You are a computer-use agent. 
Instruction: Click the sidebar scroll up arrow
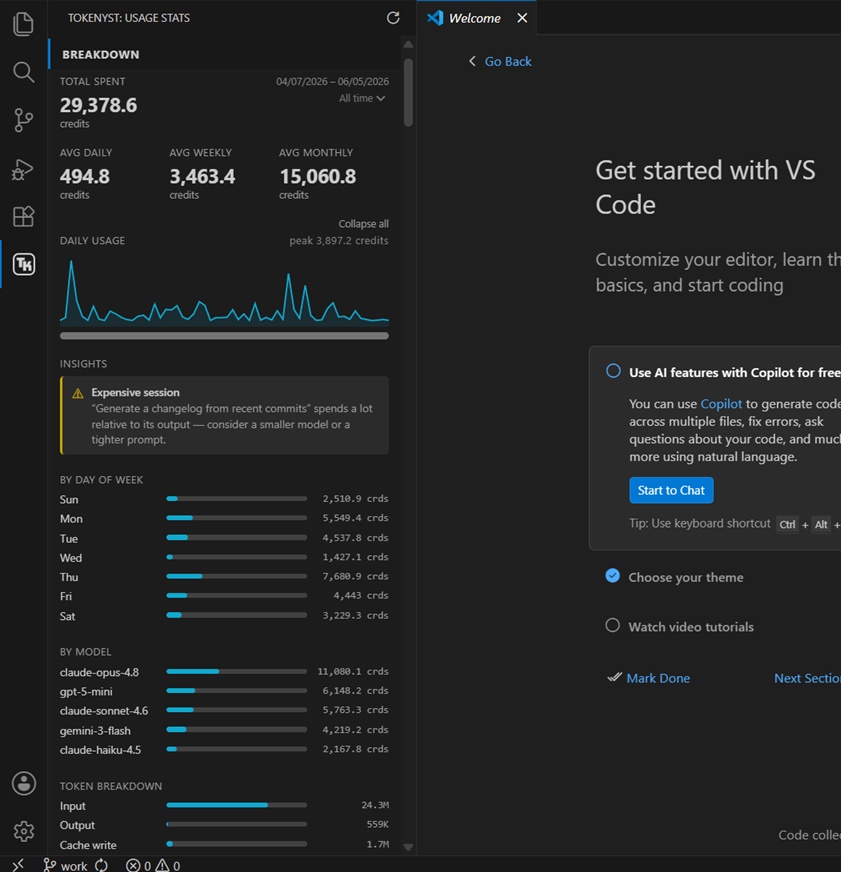(x=408, y=44)
